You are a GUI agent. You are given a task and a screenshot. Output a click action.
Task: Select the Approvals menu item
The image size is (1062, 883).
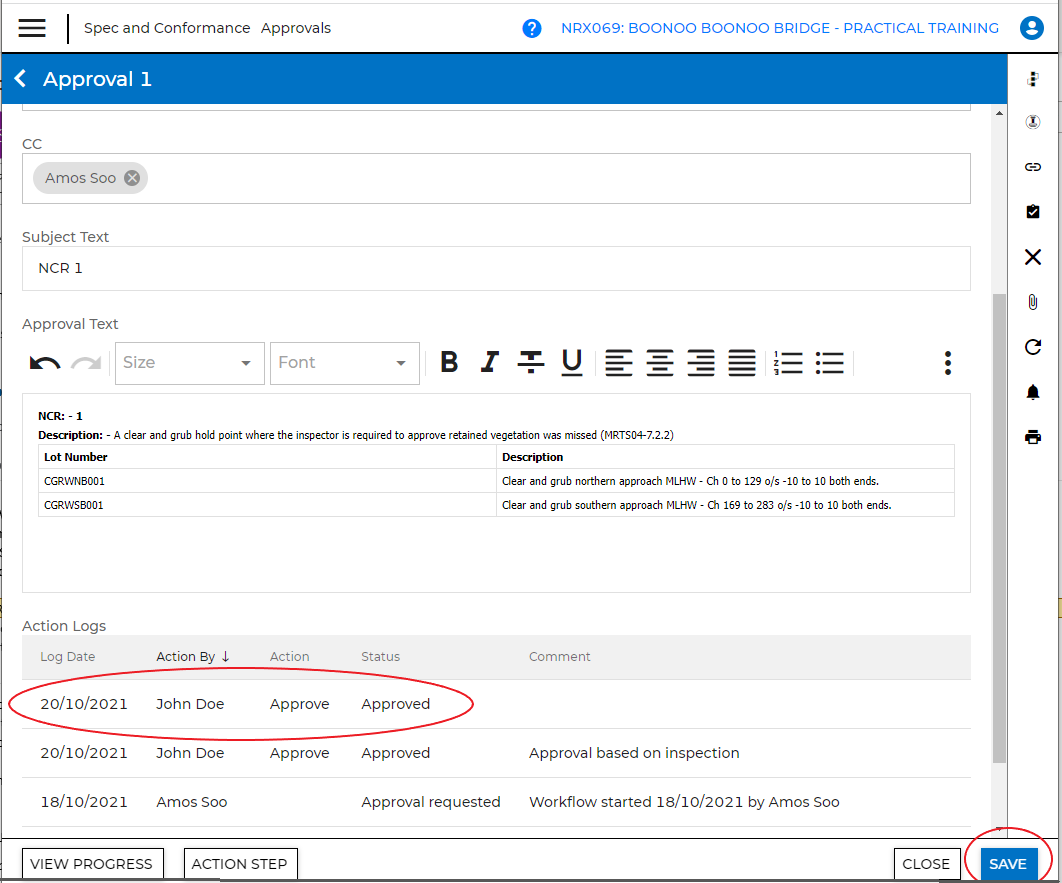[296, 28]
